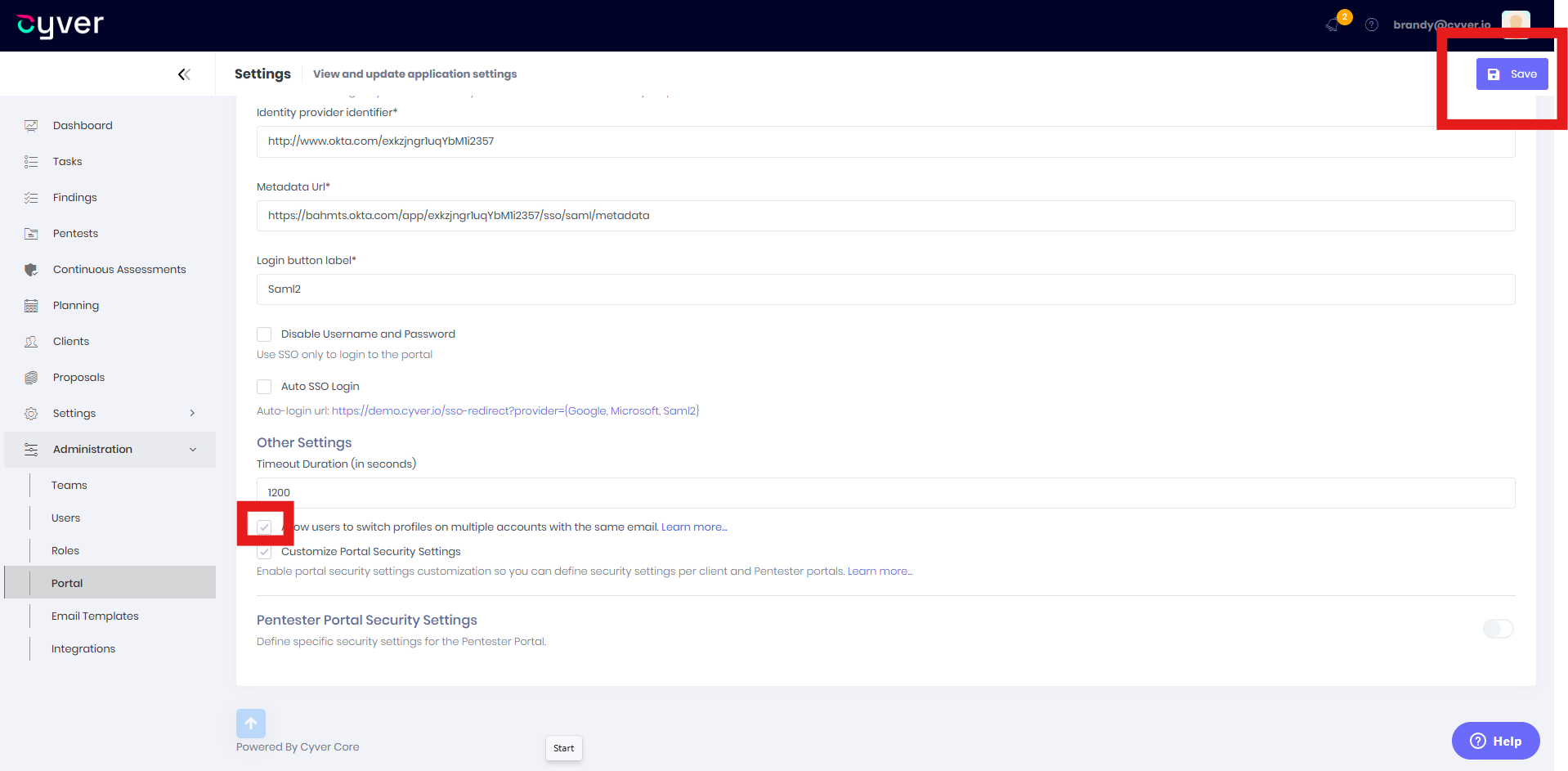Expand the Settings submenu chevron
The height and width of the screenshot is (771, 1568).
point(192,413)
